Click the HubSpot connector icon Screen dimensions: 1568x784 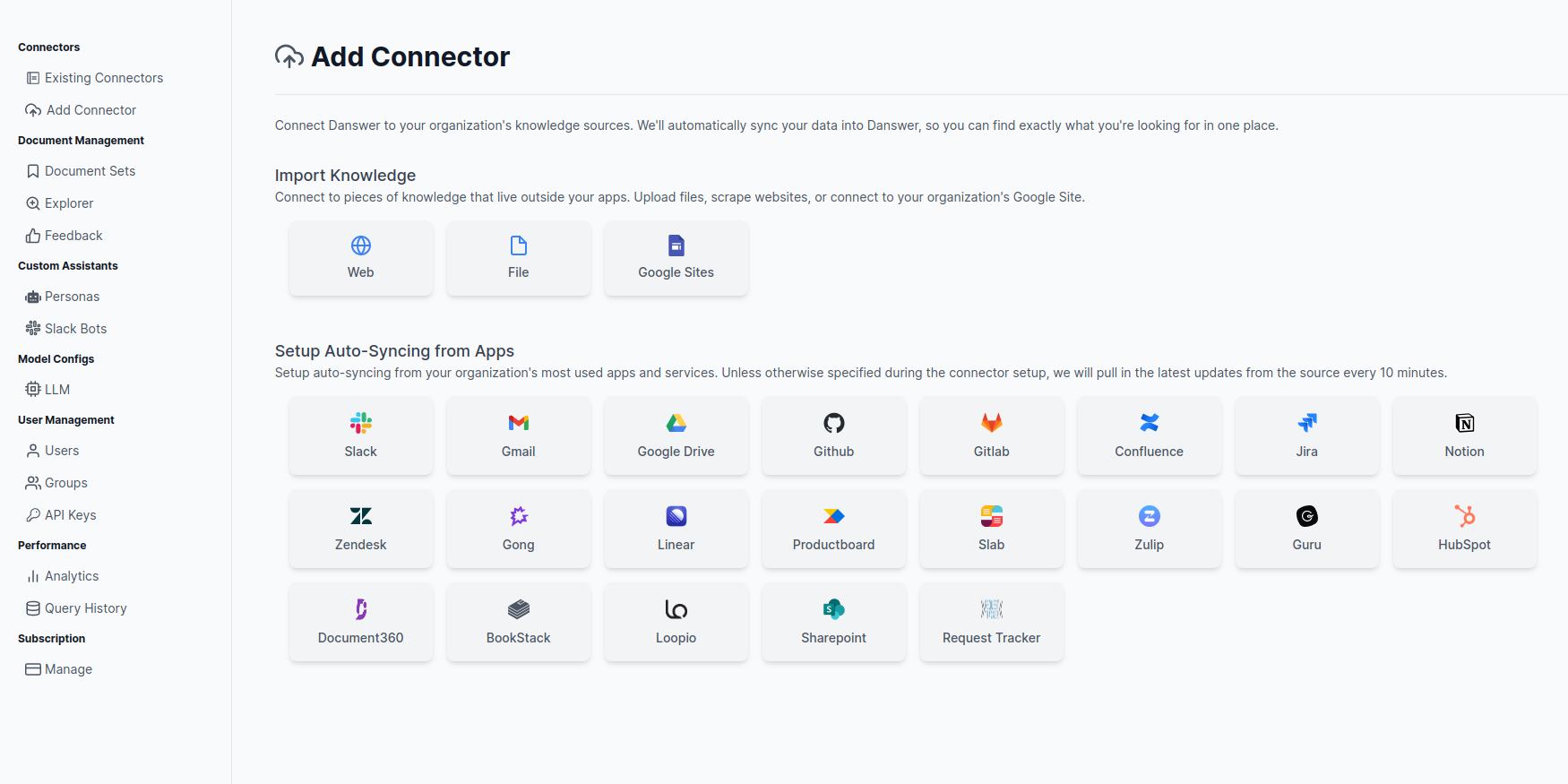coord(1465,516)
